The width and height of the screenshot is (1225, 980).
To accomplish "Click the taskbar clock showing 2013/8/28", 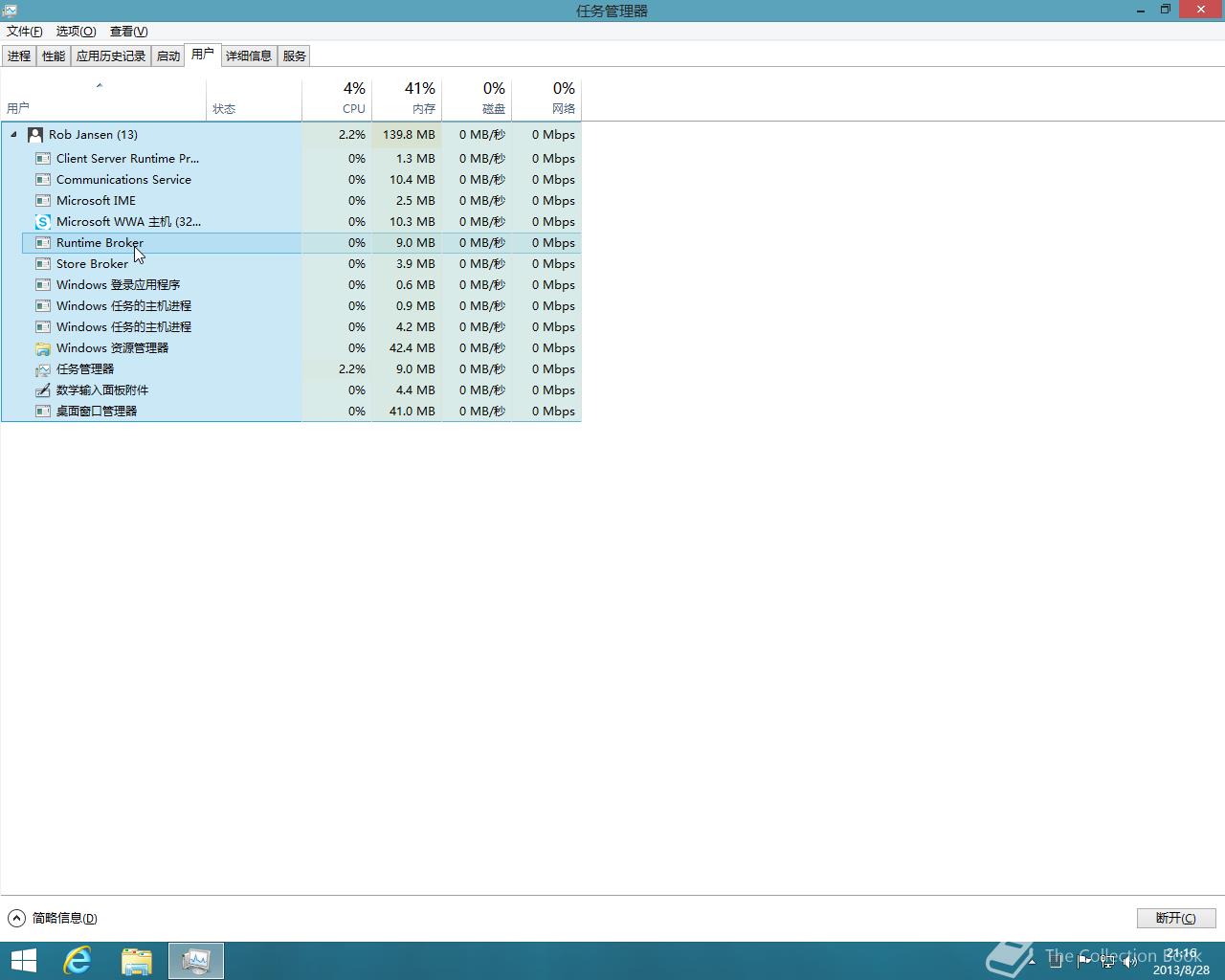I will (x=1181, y=962).
